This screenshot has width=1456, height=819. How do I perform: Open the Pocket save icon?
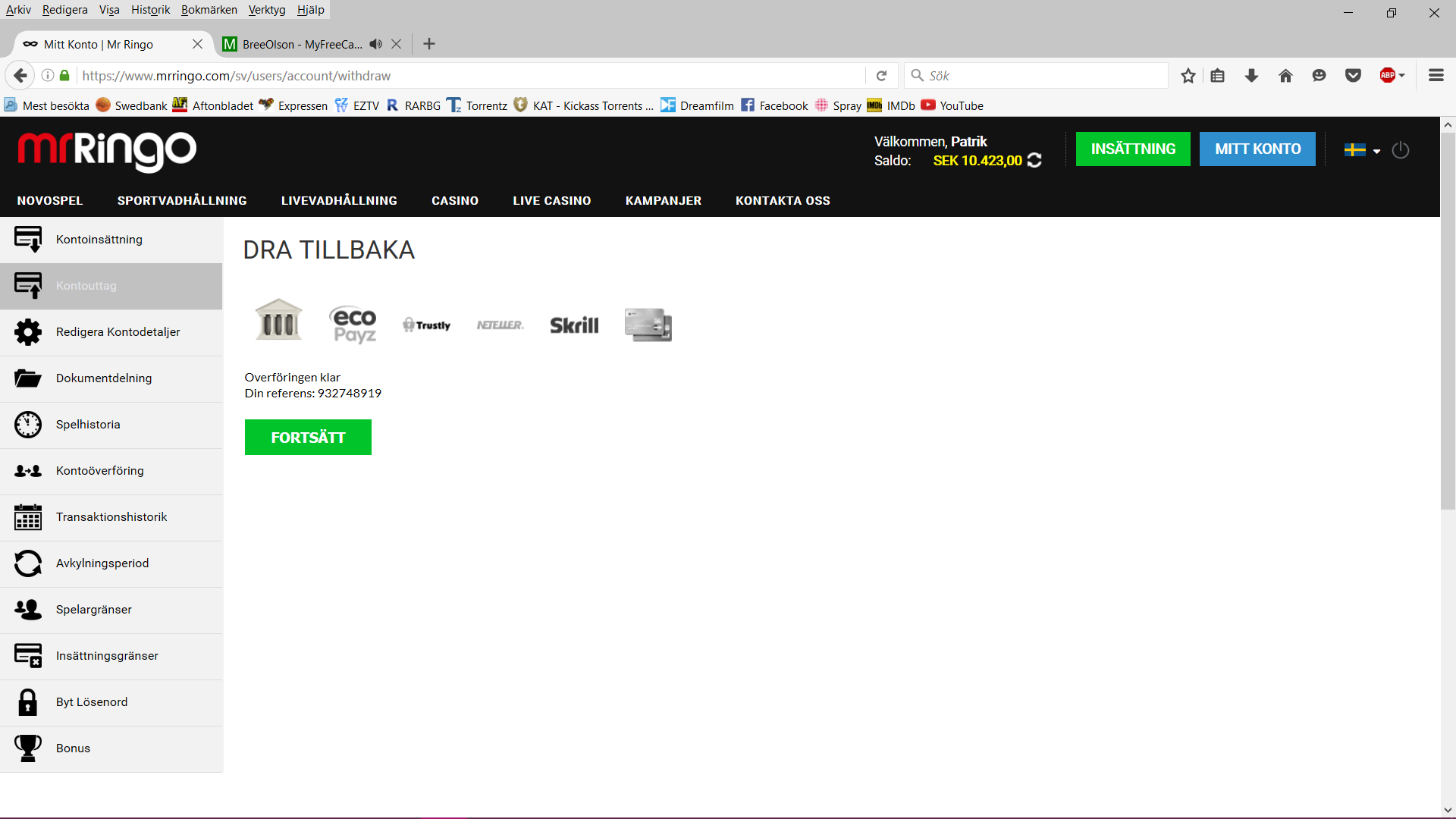click(1353, 76)
